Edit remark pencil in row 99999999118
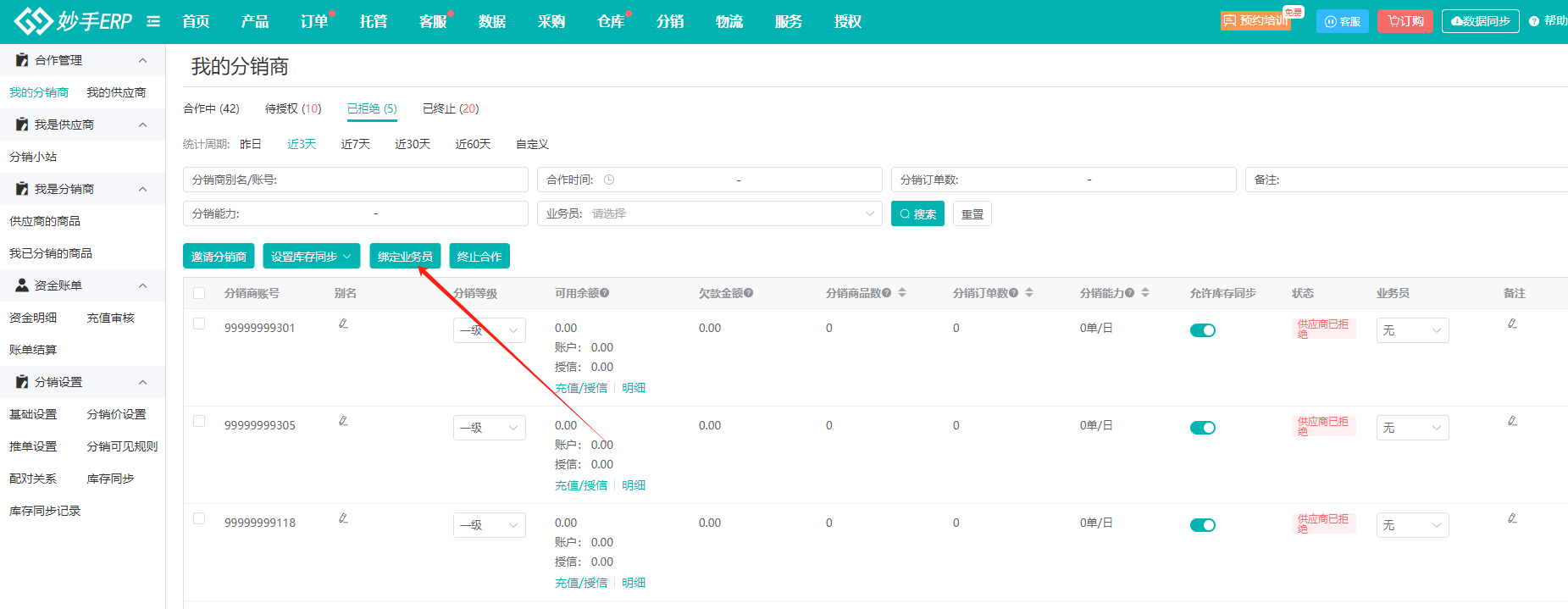The height and width of the screenshot is (609, 1568). pos(1512,518)
